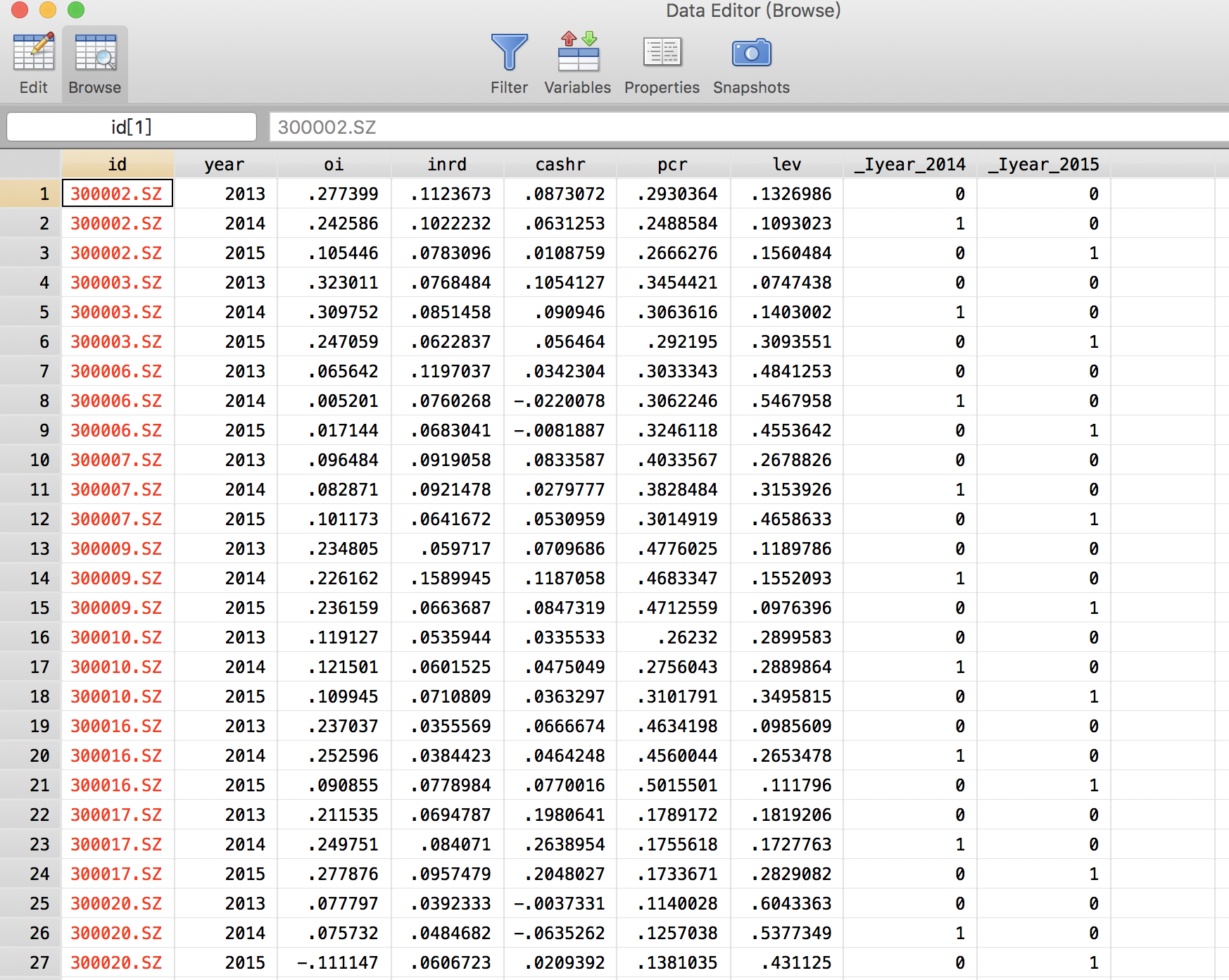Click year cell 2013 in row 4
The width and height of the screenshot is (1229, 980).
[245, 282]
